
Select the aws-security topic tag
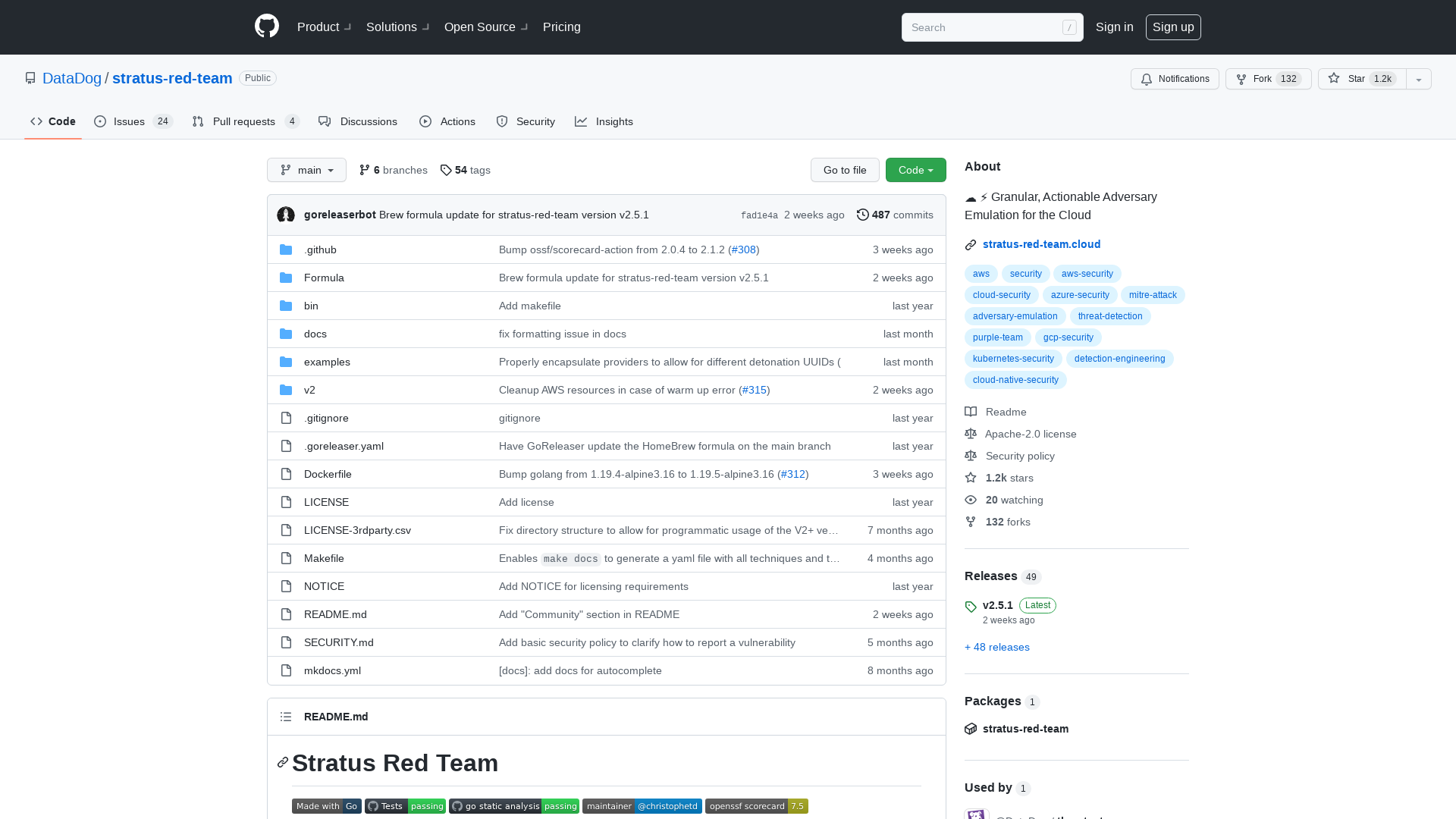tap(1087, 274)
